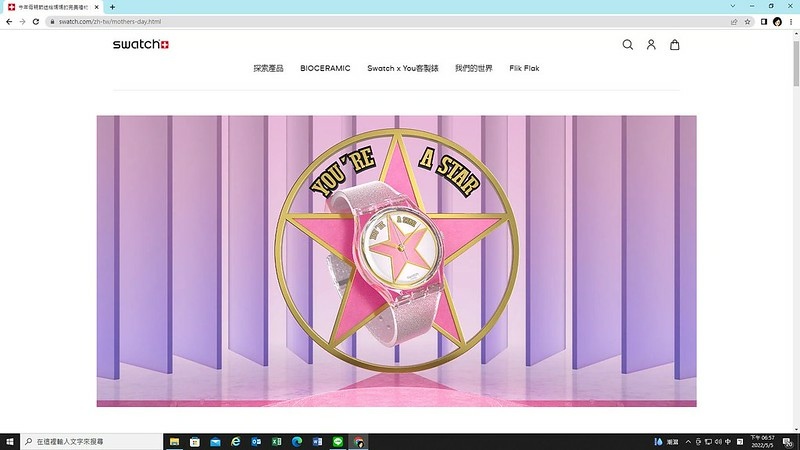Open the weather widget in taskbar
Viewport: 800px width, 450px height.
(667, 442)
